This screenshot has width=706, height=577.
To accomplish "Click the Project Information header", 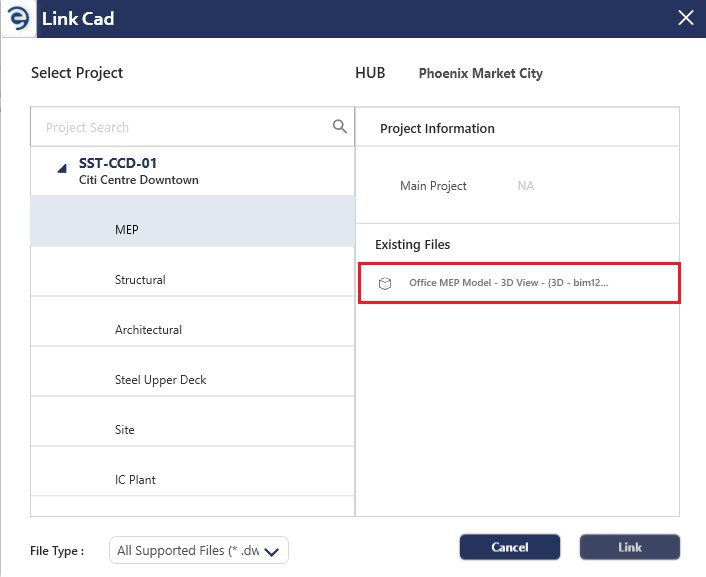I will click(x=437, y=128).
